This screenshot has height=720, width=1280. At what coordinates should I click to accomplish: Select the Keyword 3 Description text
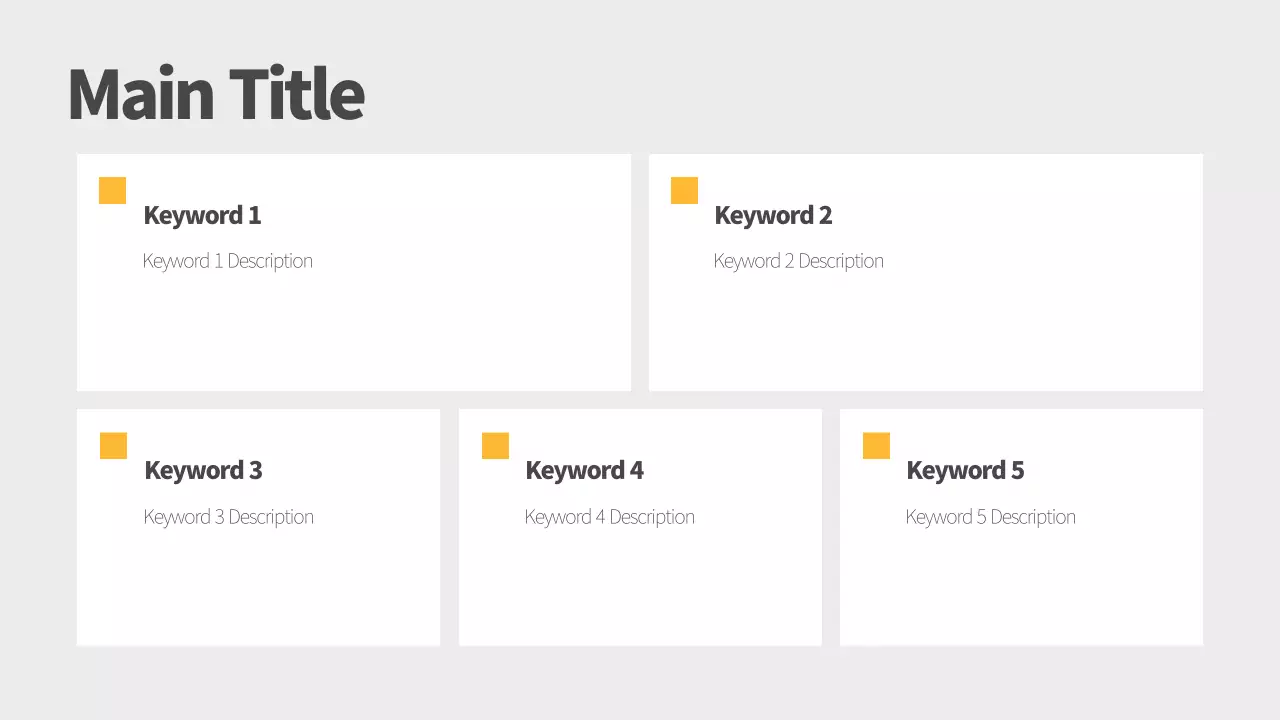point(229,516)
